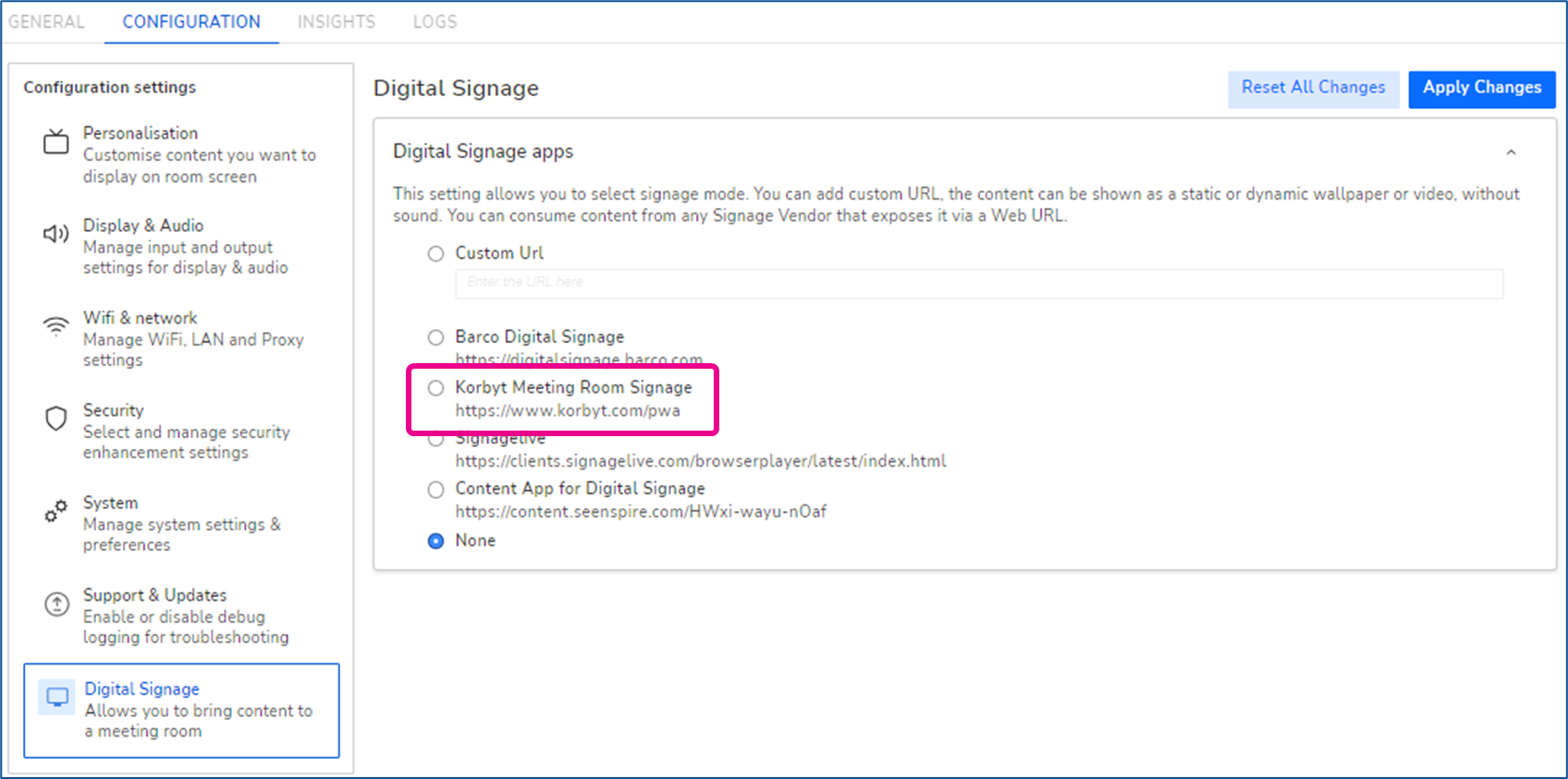Click the content.seenspire.com URL text

pyautogui.click(x=641, y=512)
